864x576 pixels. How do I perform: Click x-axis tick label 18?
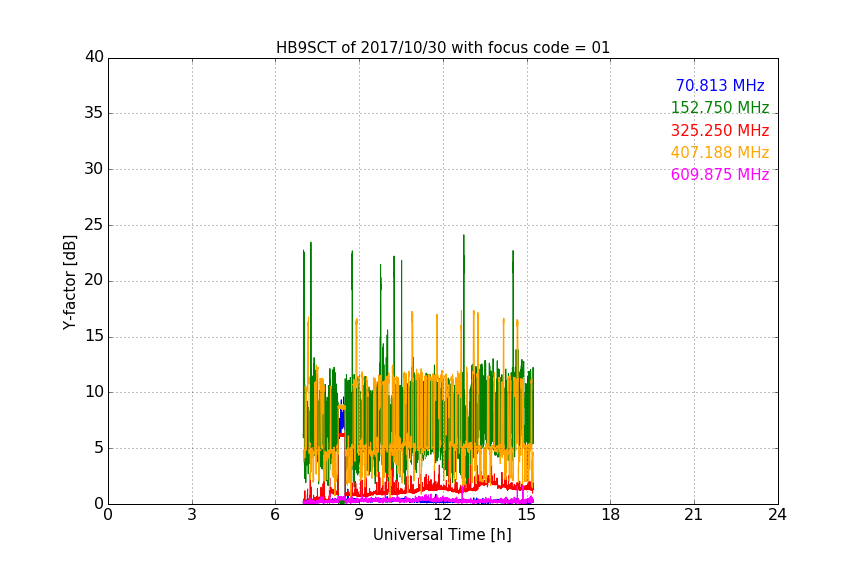(x=611, y=515)
